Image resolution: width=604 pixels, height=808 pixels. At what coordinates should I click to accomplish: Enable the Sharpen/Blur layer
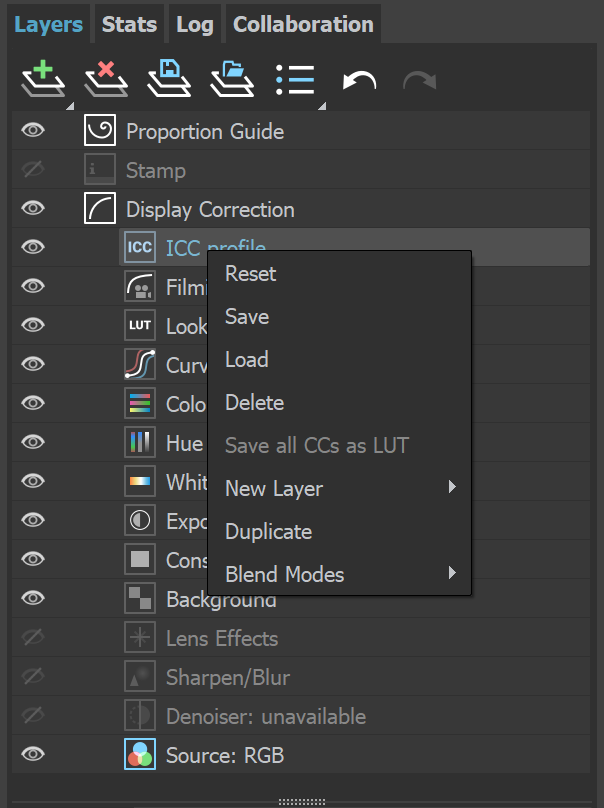(33, 676)
